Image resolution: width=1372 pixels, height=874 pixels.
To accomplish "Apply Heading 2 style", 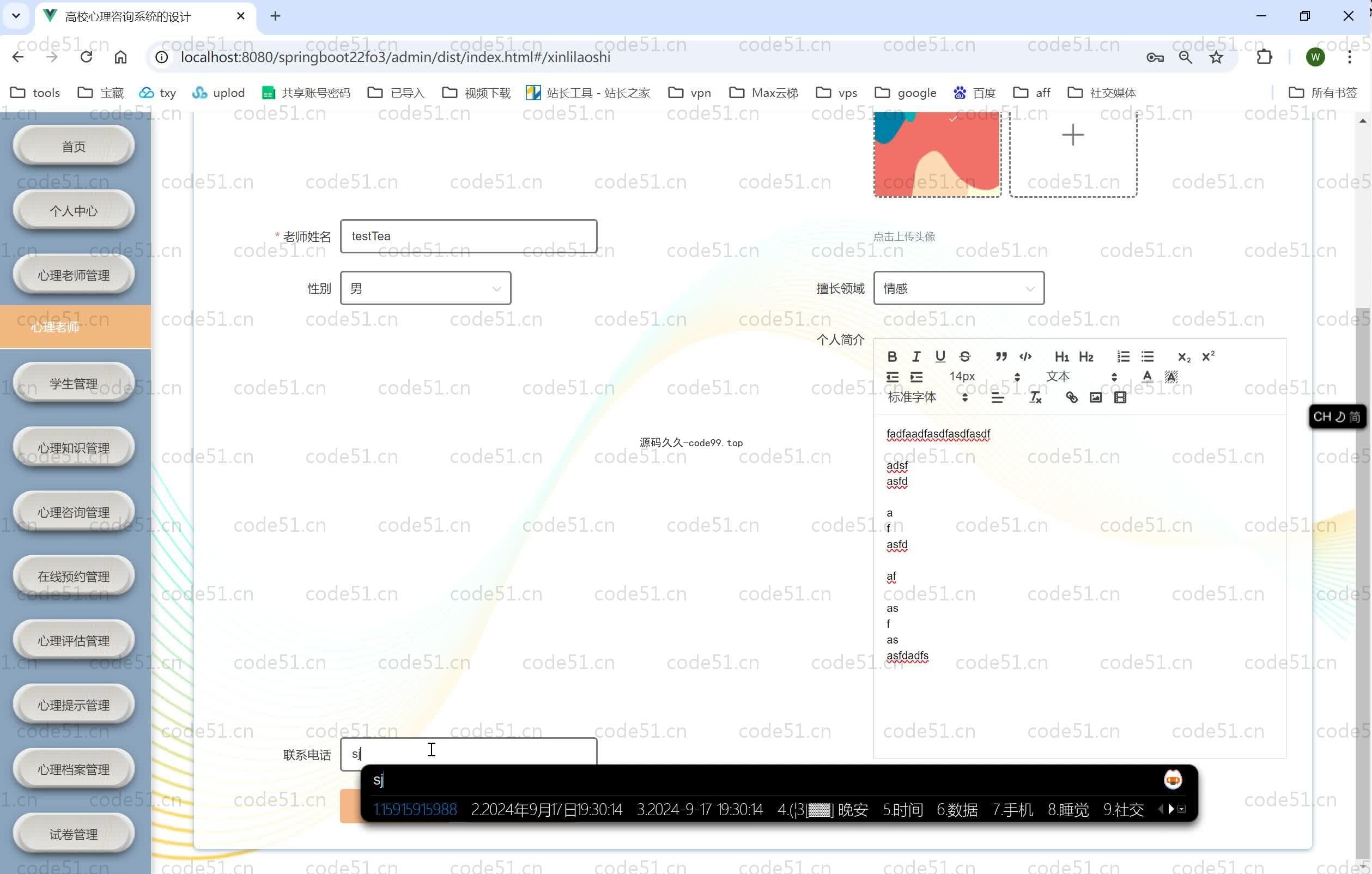I will pyautogui.click(x=1086, y=356).
